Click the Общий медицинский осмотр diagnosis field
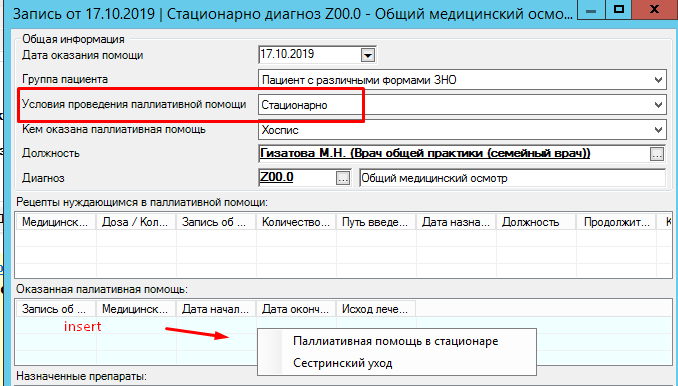 [x=512, y=178]
